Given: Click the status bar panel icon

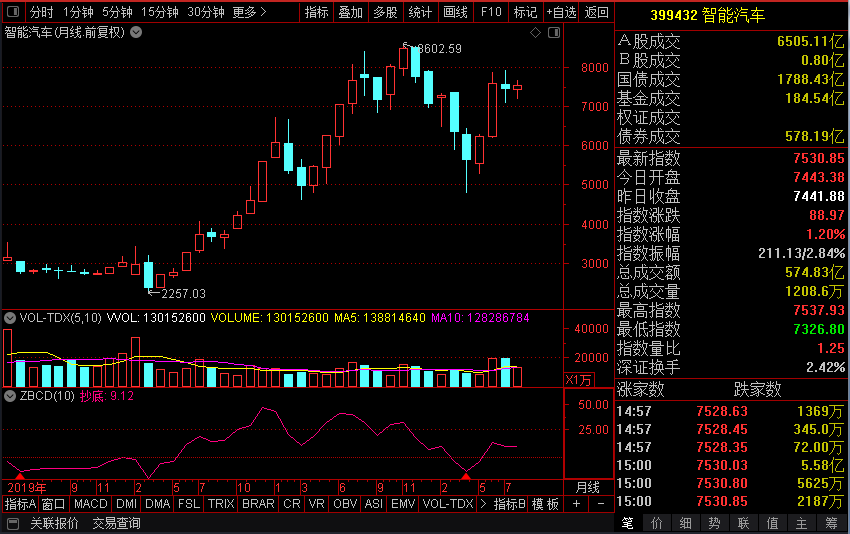Looking at the screenshot, I should point(12,523).
